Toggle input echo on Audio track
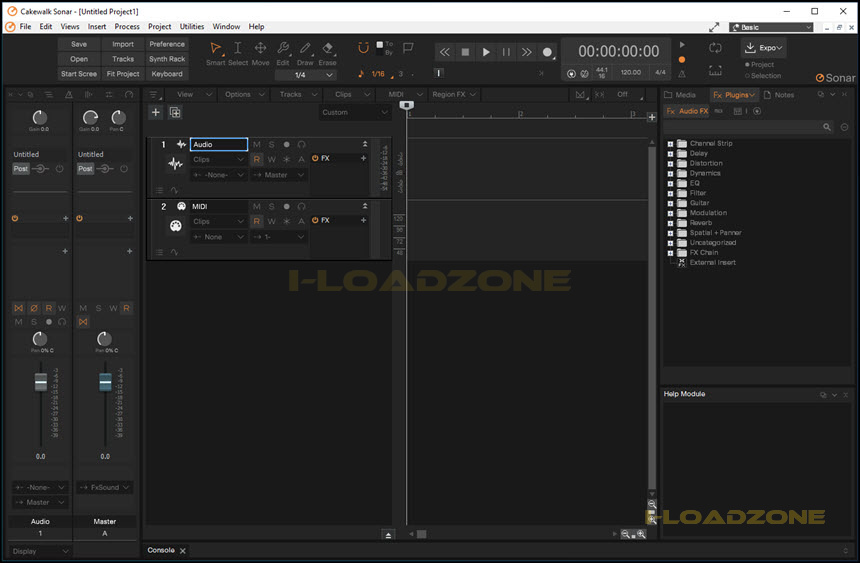 pyautogui.click(x=301, y=144)
